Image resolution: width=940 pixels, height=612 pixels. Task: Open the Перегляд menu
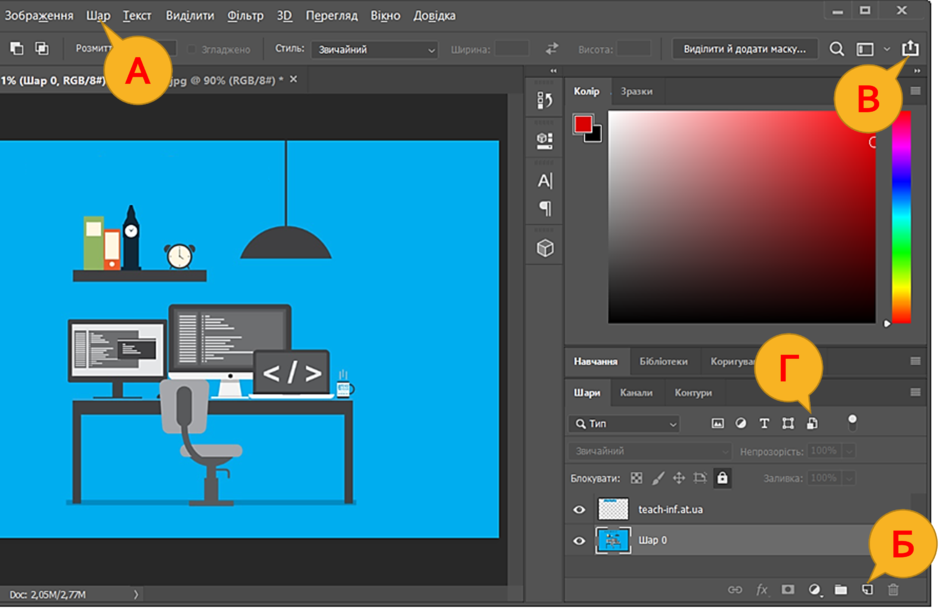click(332, 16)
